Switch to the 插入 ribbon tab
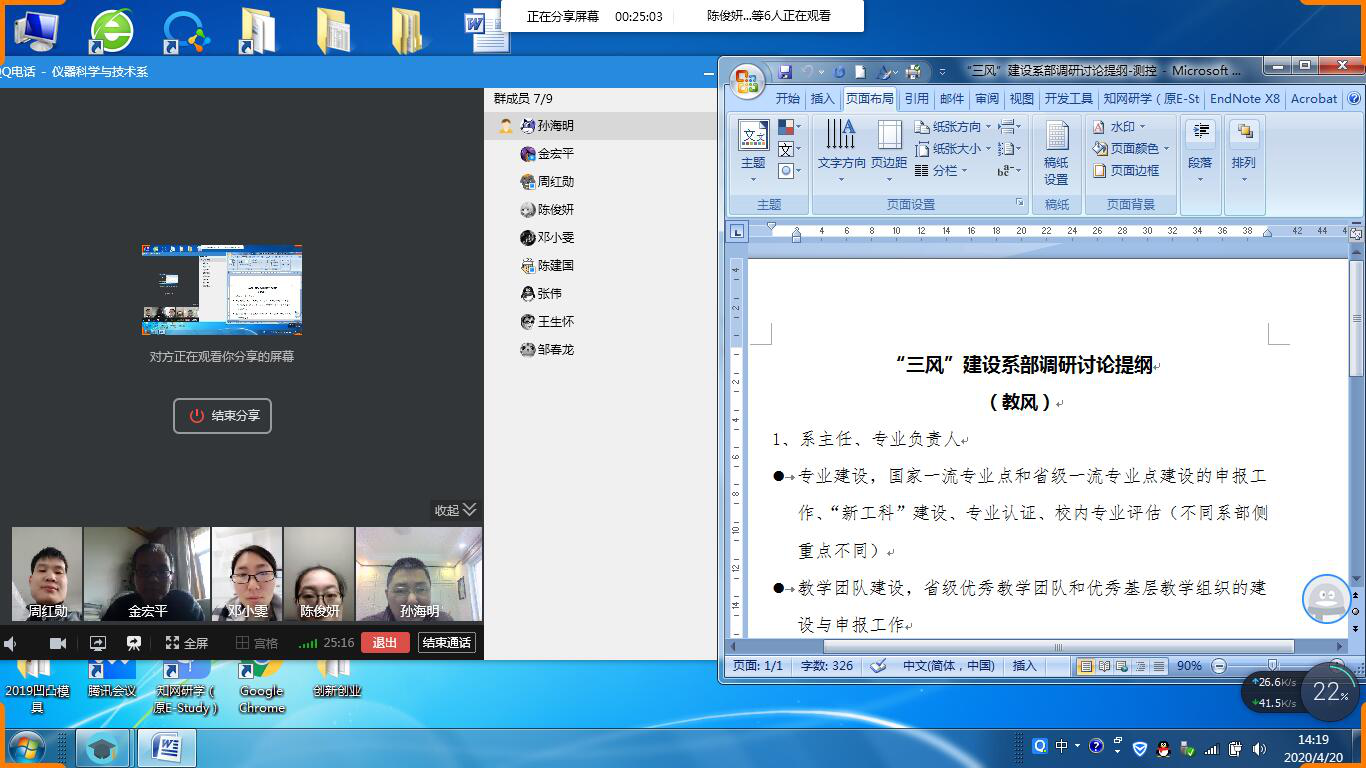Screen dimensions: 1366x768 point(822,99)
